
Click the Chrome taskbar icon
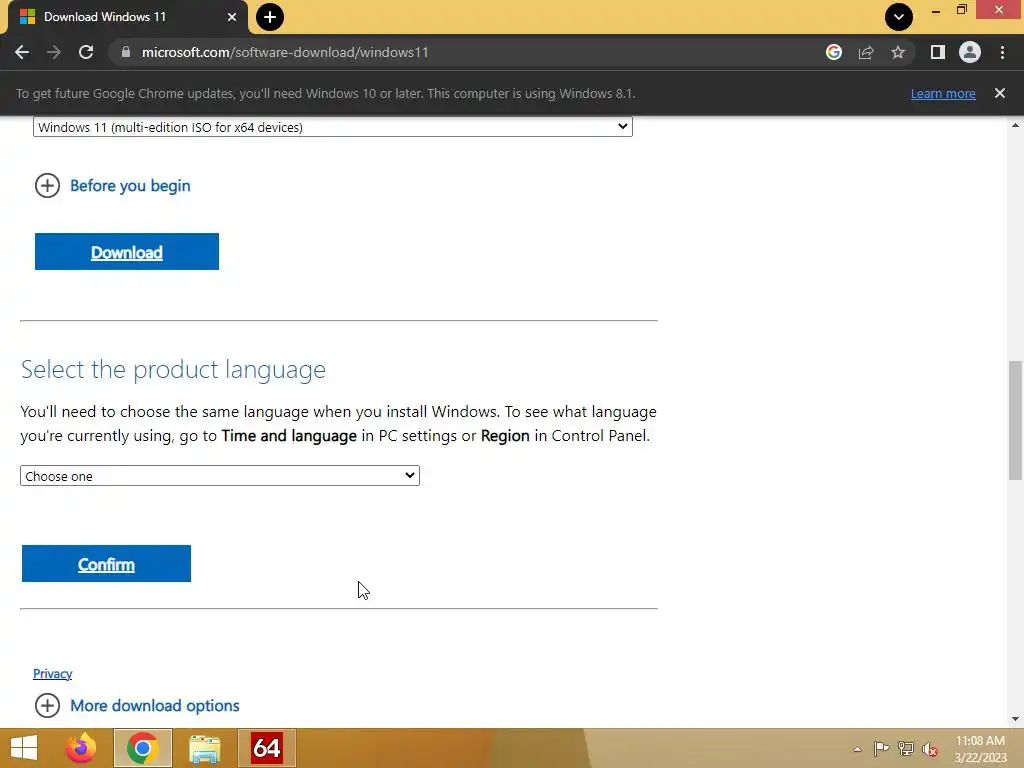pyautogui.click(x=142, y=748)
